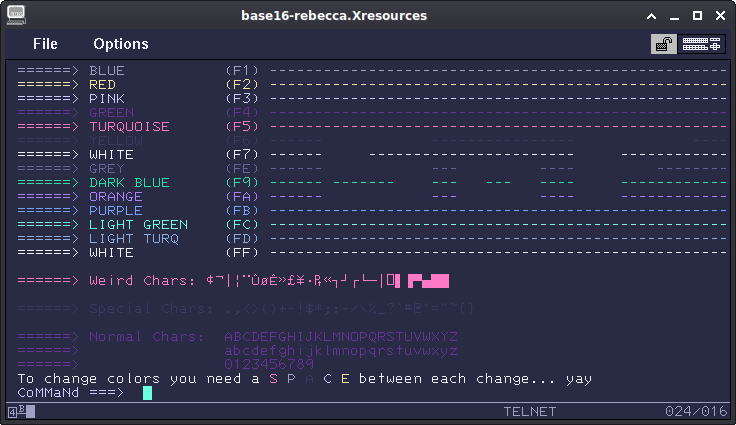The image size is (736, 425).
Task: Click the terminal icon in title bar
Action: [16, 15]
